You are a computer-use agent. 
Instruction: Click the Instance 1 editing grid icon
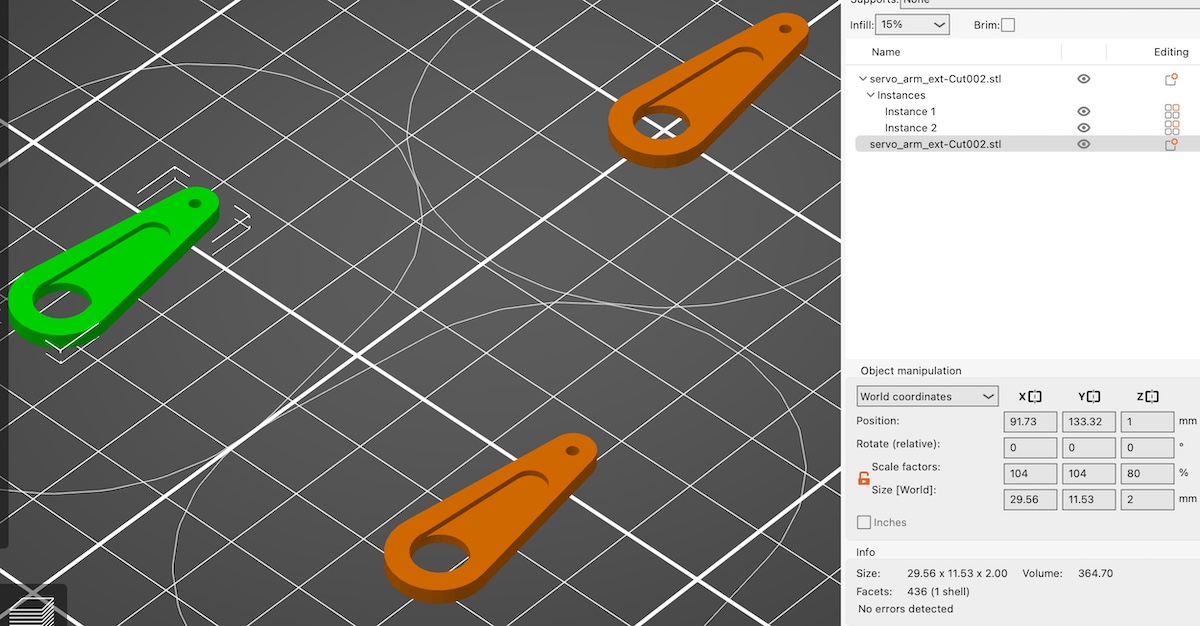[1172, 112]
